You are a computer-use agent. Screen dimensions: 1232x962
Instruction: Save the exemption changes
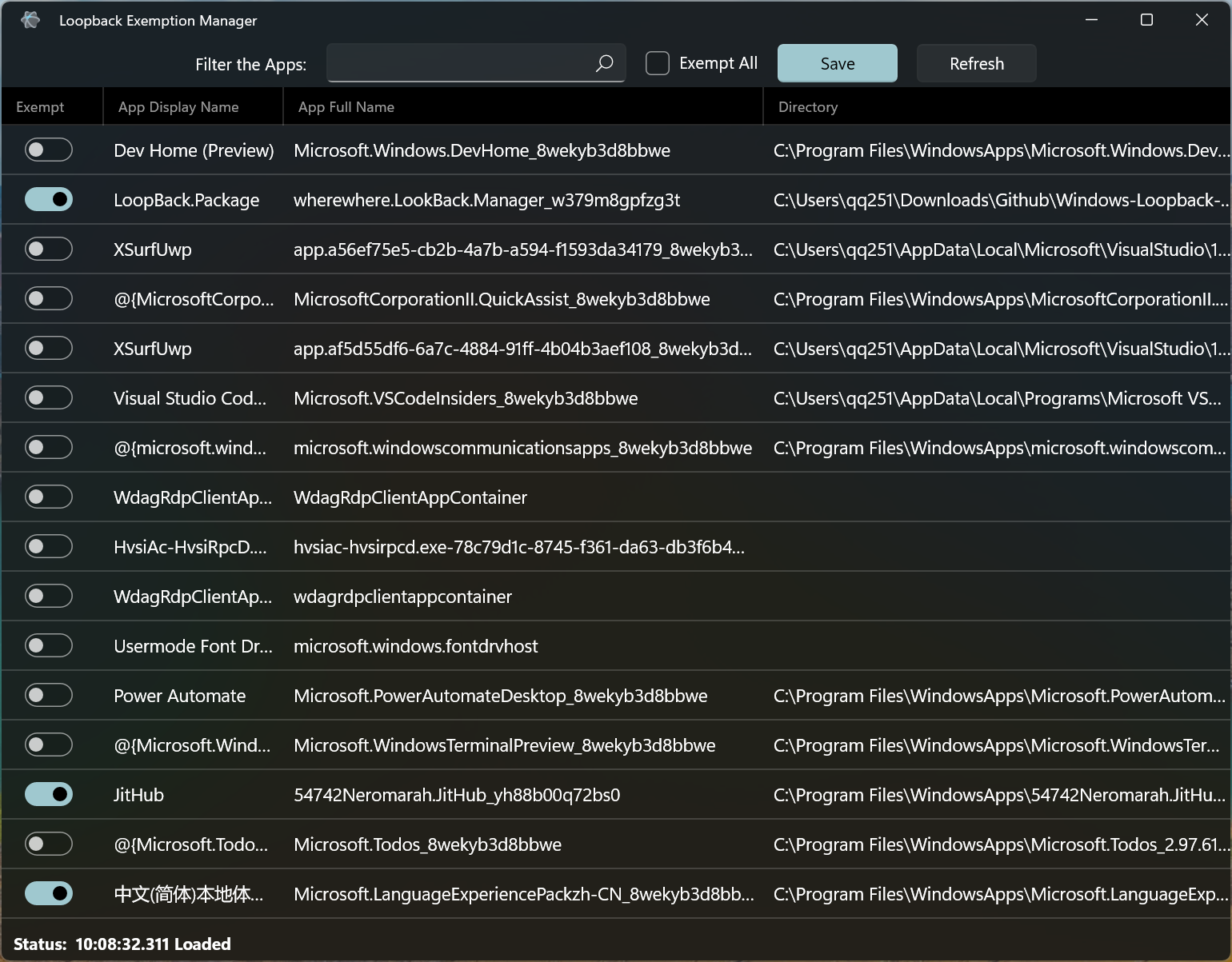pyautogui.click(x=838, y=63)
